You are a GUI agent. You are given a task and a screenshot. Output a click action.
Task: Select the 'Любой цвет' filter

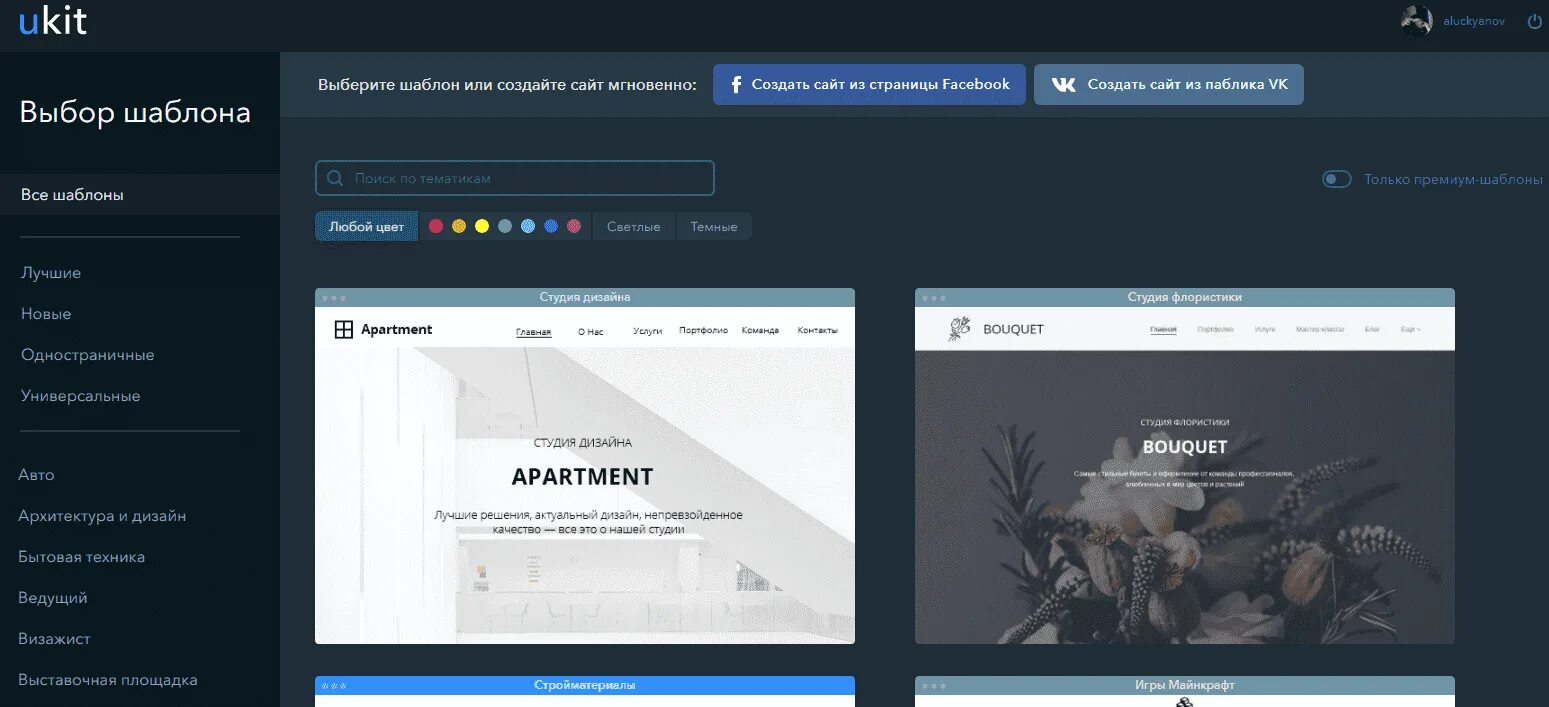(x=366, y=226)
